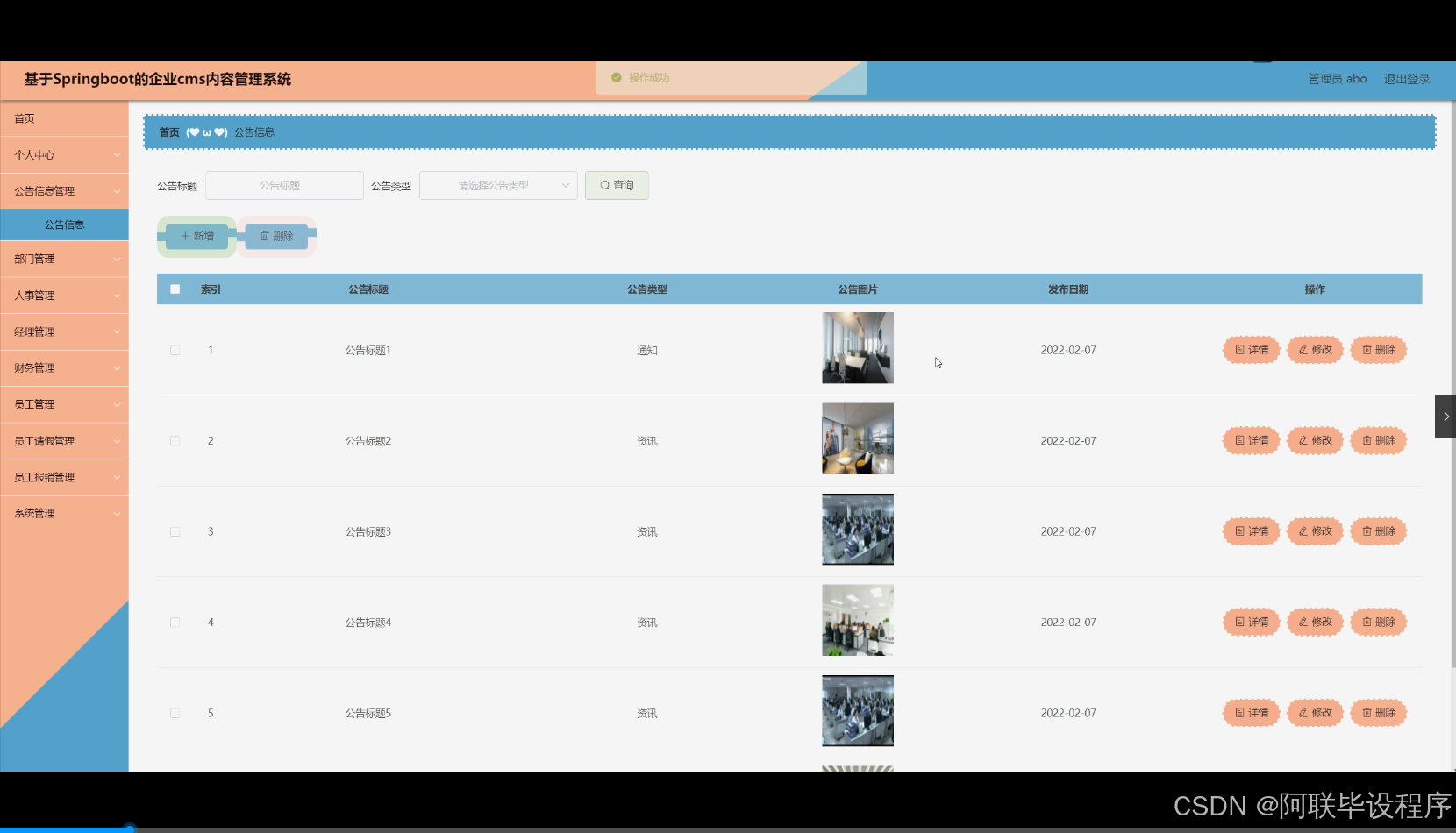
Task: Select 公告信息 in the sidebar
Action: (x=64, y=224)
